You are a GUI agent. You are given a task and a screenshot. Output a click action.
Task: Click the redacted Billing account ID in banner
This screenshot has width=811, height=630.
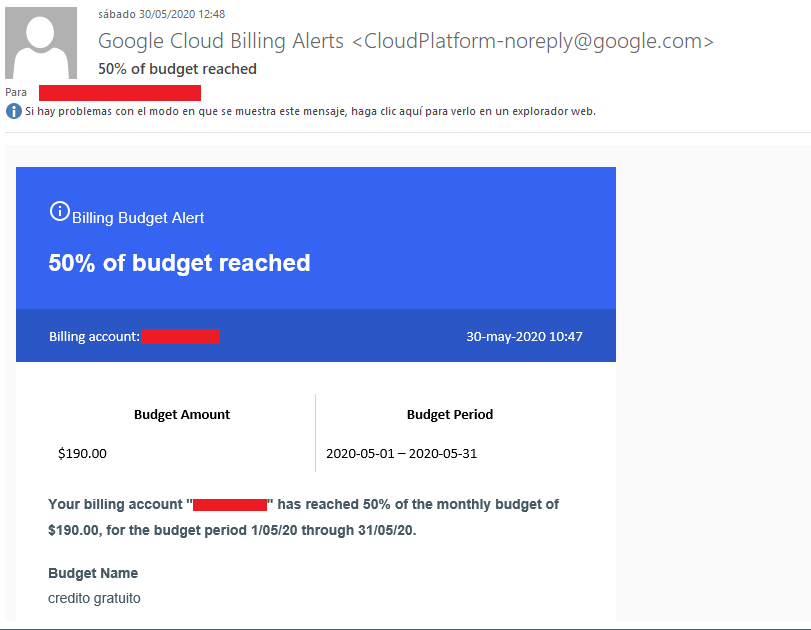[181, 336]
